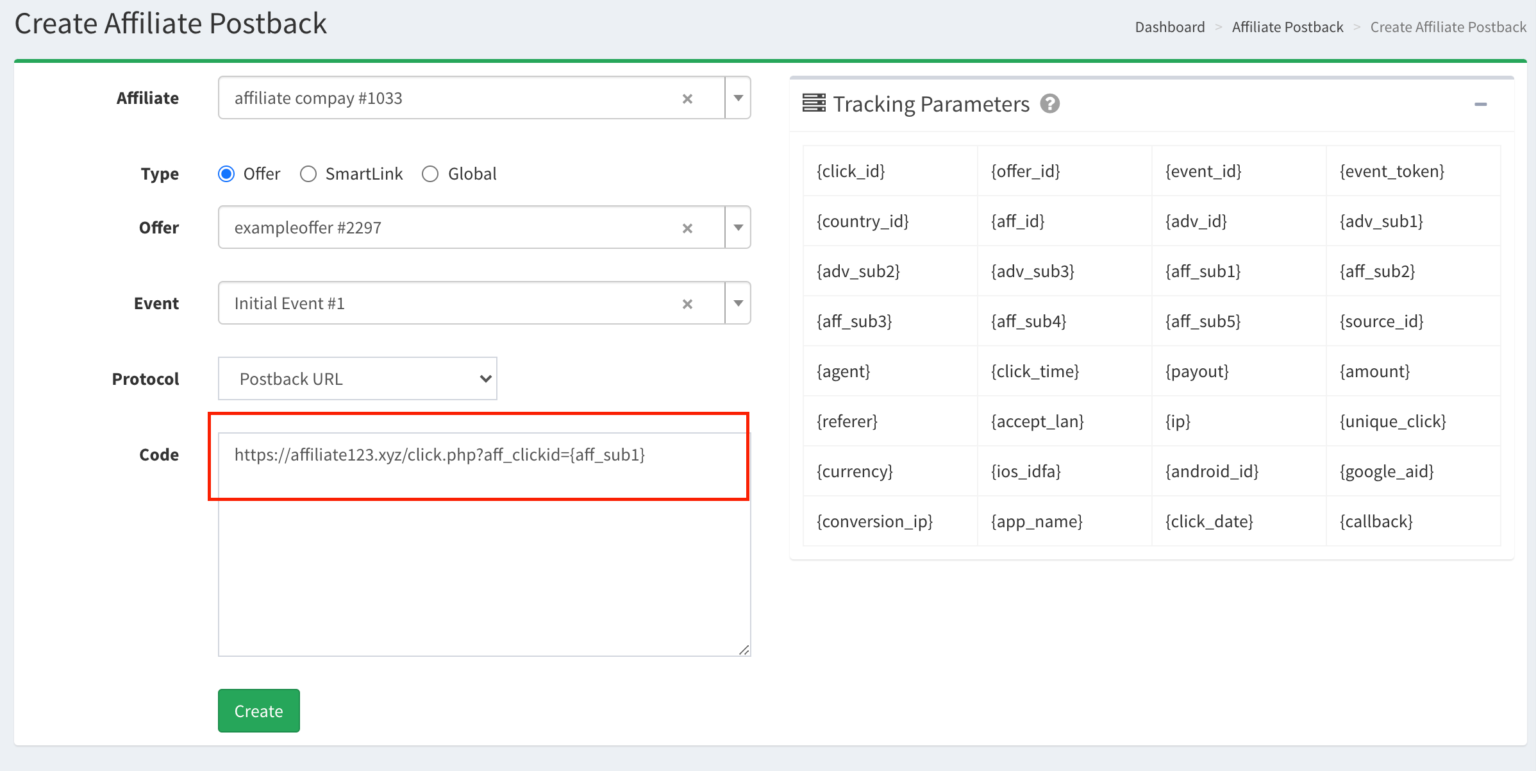Screen dimensions: 1536x771
Task: Clear the Offer selection with the x icon
Action: pyautogui.click(x=687, y=228)
